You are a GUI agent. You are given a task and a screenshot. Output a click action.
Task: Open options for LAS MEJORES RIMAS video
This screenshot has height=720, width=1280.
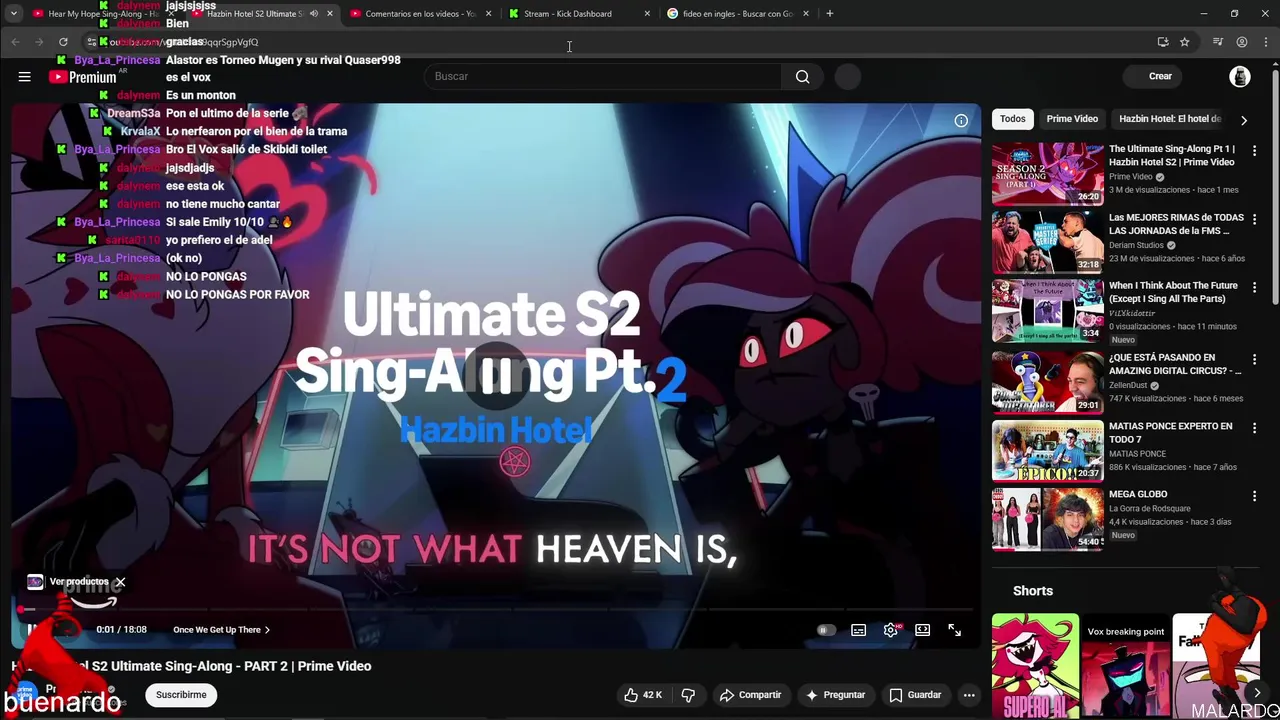(1254, 218)
